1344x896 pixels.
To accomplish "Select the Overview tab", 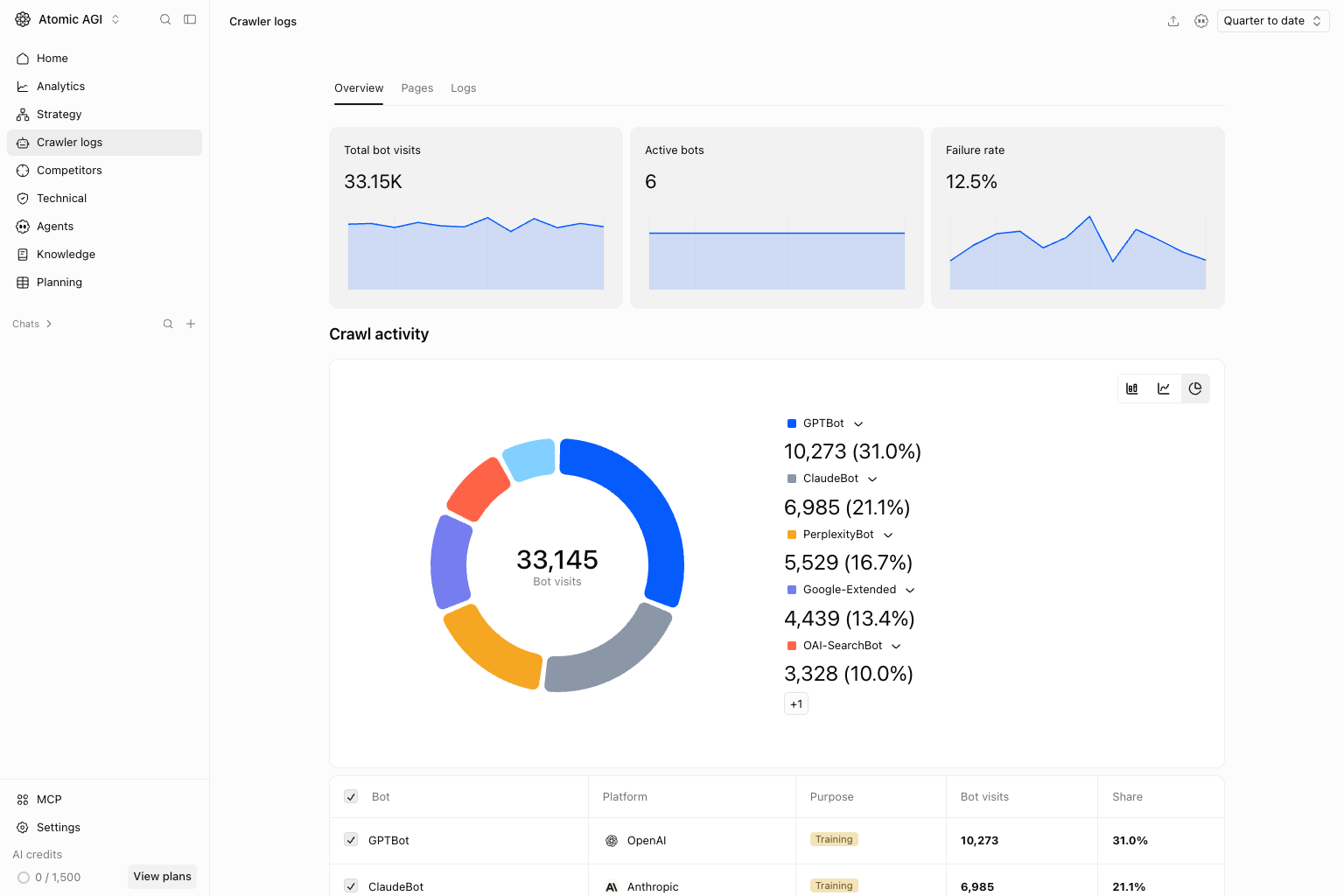I will click(x=359, y=88).
